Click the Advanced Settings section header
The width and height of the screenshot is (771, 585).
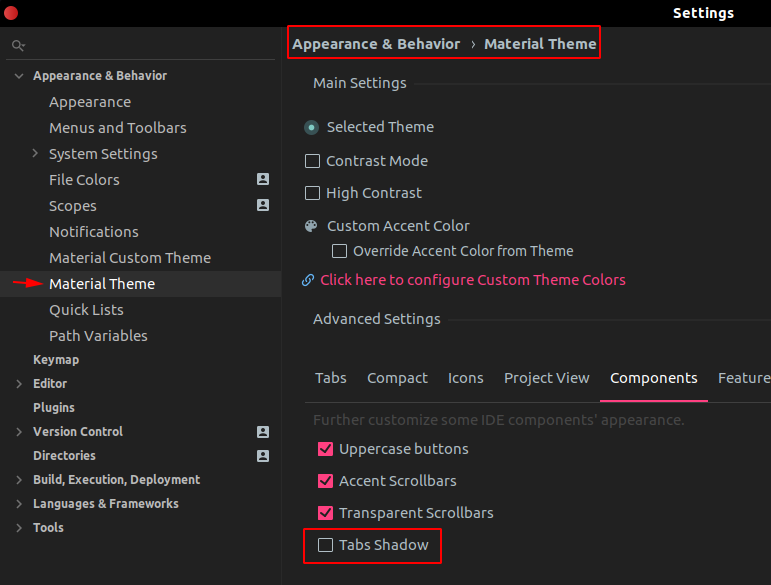[377, 319]
